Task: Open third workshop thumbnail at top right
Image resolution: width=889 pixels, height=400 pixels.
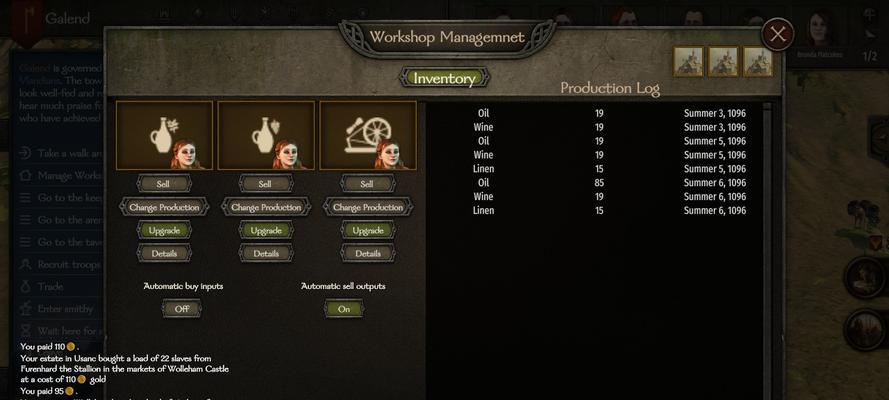Action: (x=758, y=61)
